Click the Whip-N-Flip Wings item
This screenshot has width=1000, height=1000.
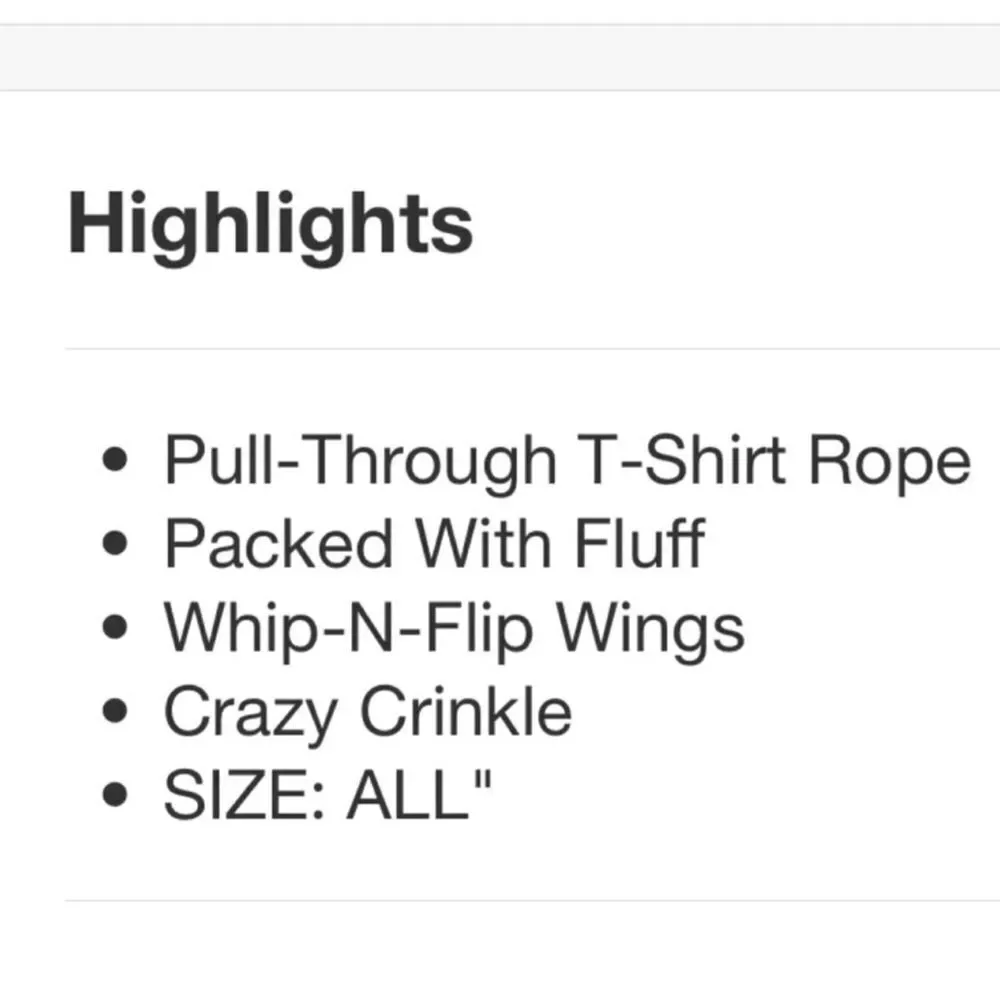point(454,630)
